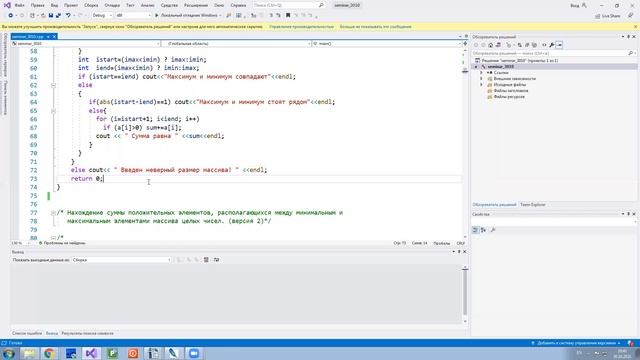
Task: Start the Local Windows Debugger
Action: pyautogui.click(x=188, y=16)
